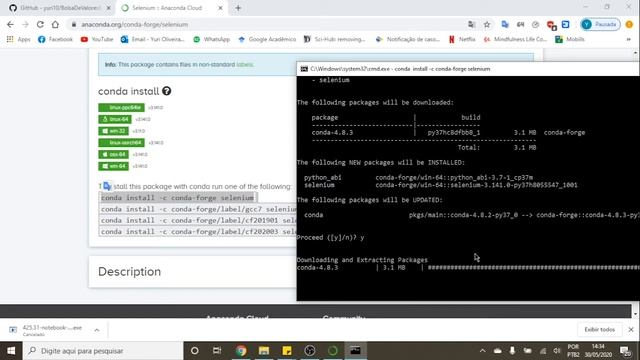This screenshot has width=640, height=360.
Task: Open Task View in taskbar
Action: [x=217, y=351]
